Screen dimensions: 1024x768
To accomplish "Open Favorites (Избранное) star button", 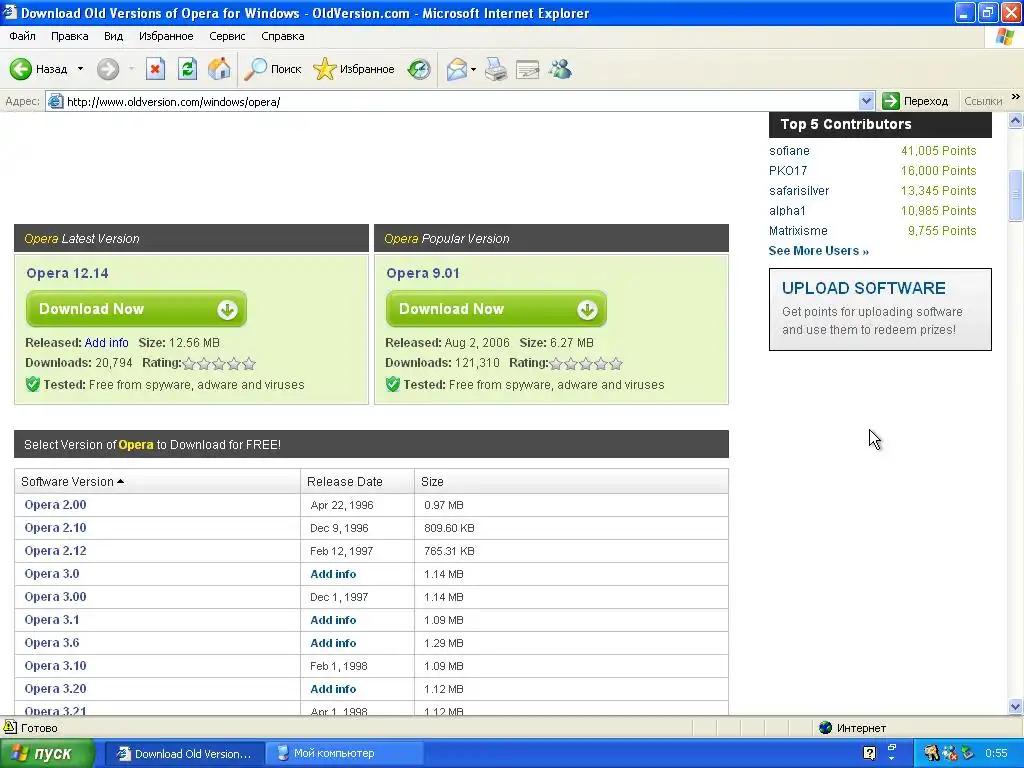I will pyautogui.click(x=354, y=69).
